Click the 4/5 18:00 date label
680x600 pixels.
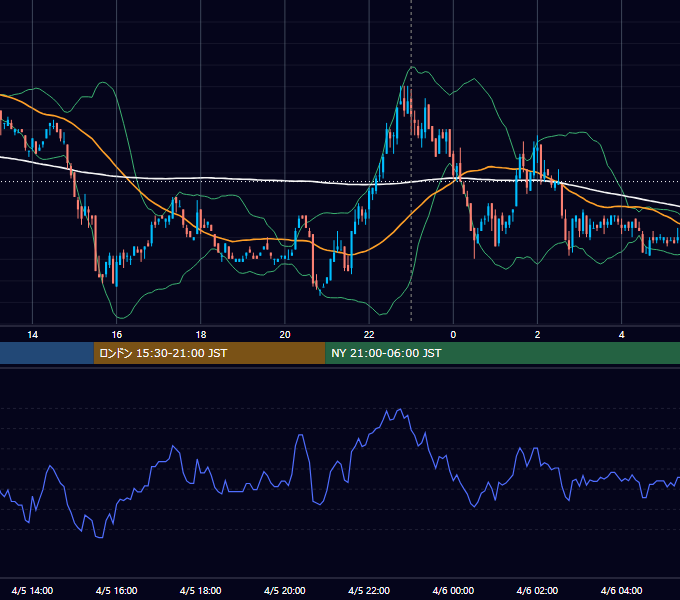pos(201,590)
